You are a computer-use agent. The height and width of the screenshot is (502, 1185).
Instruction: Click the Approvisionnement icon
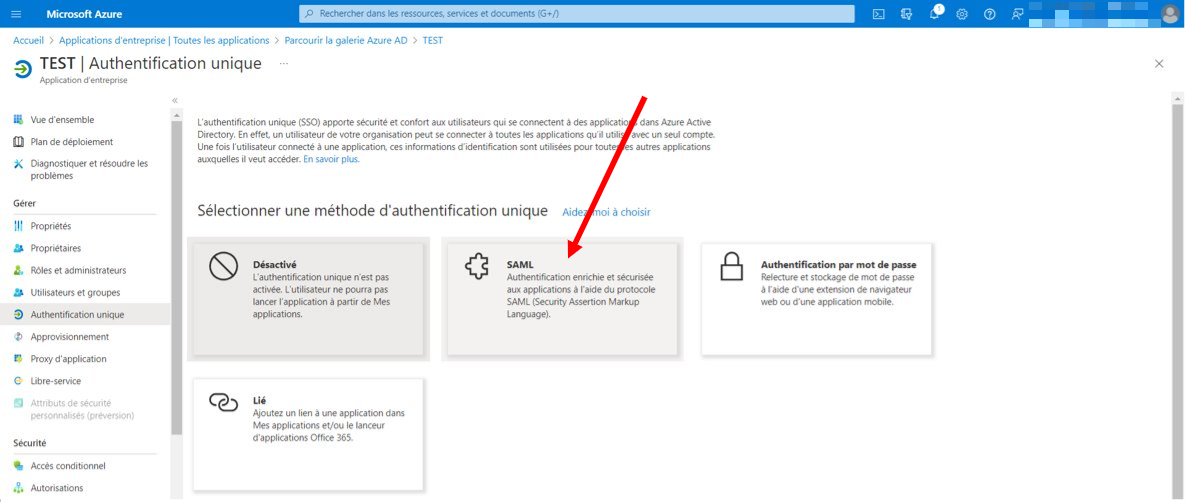pos(19,336)
